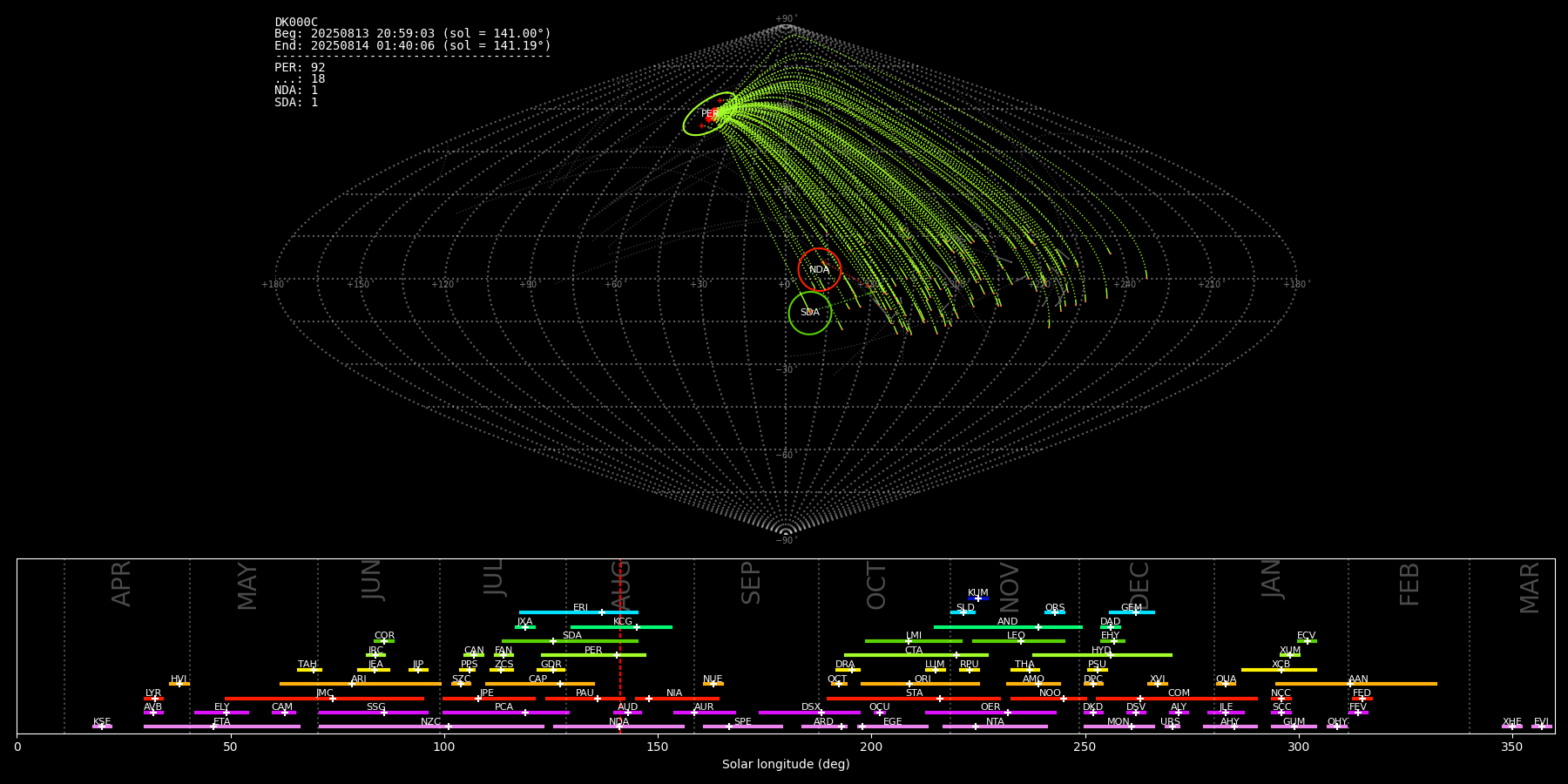Click the ORI shower label in timeline
Viewport: 1568px width, 784px height.
[x=923, y=679]
